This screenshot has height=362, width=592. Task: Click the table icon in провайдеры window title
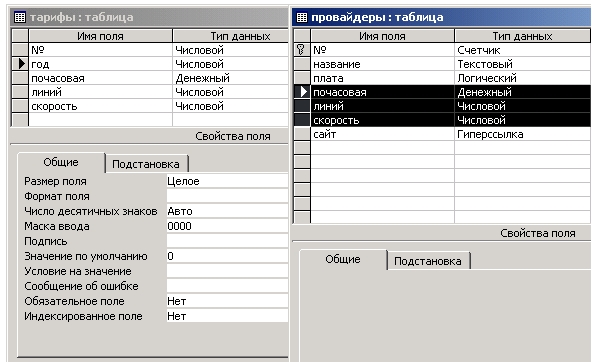[302, 17]
